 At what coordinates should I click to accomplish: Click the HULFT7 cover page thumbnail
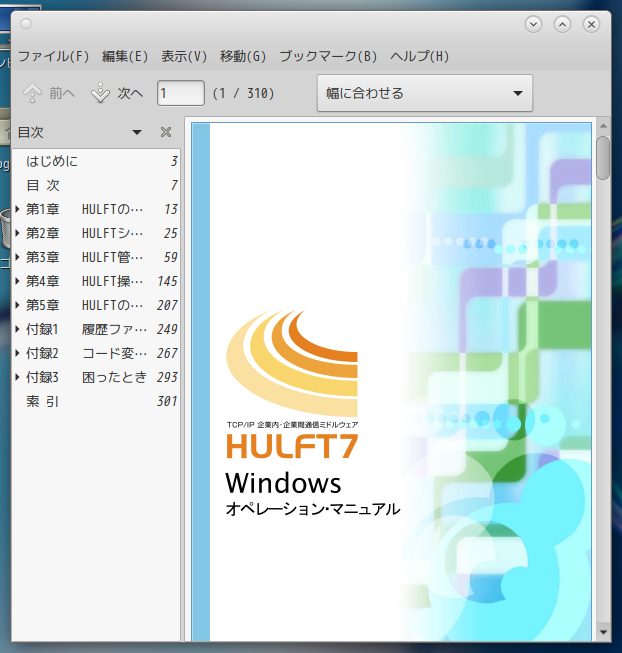[391, 381]
